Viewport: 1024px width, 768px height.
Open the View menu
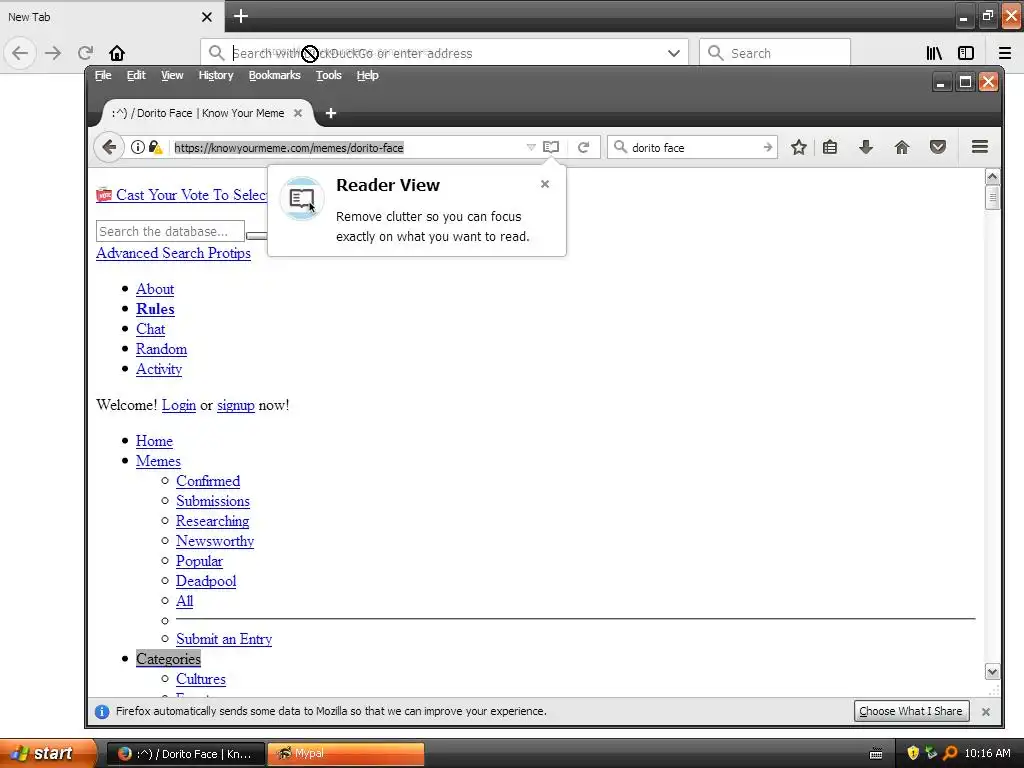point(172,75)
